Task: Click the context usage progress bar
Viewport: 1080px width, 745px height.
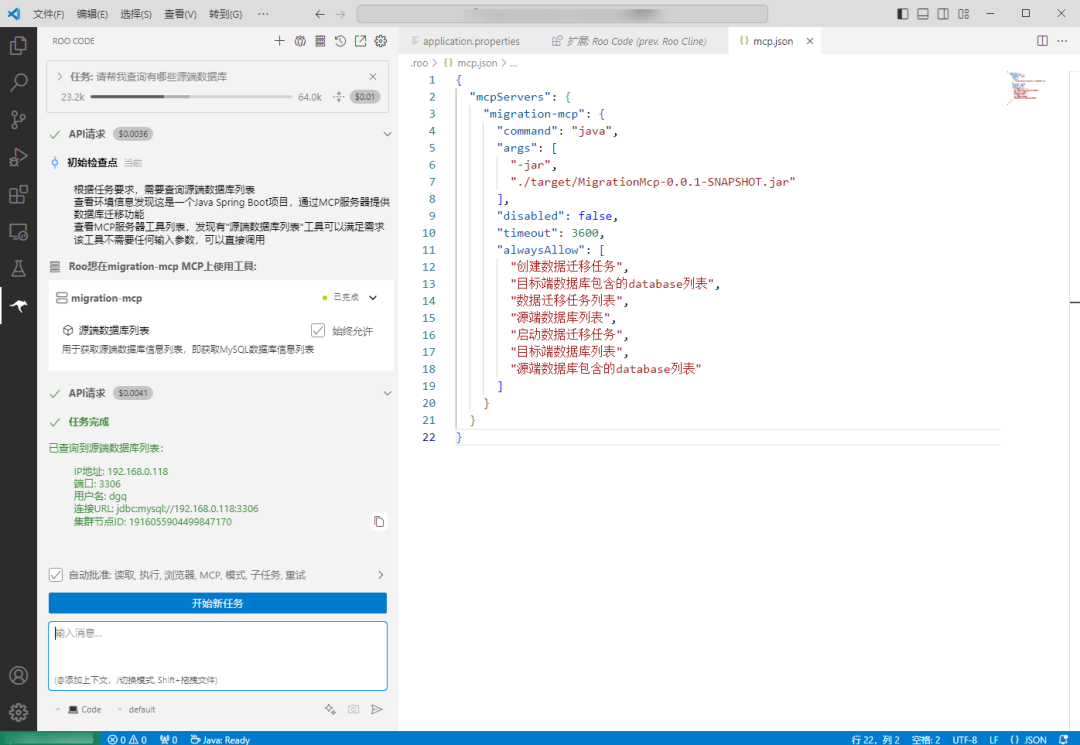Action: pyautogui.click(x=191, y=97)
